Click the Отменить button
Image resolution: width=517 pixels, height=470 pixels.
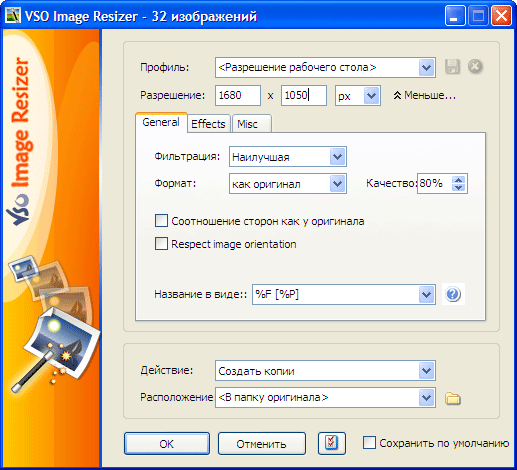click(x=262, y=443)
